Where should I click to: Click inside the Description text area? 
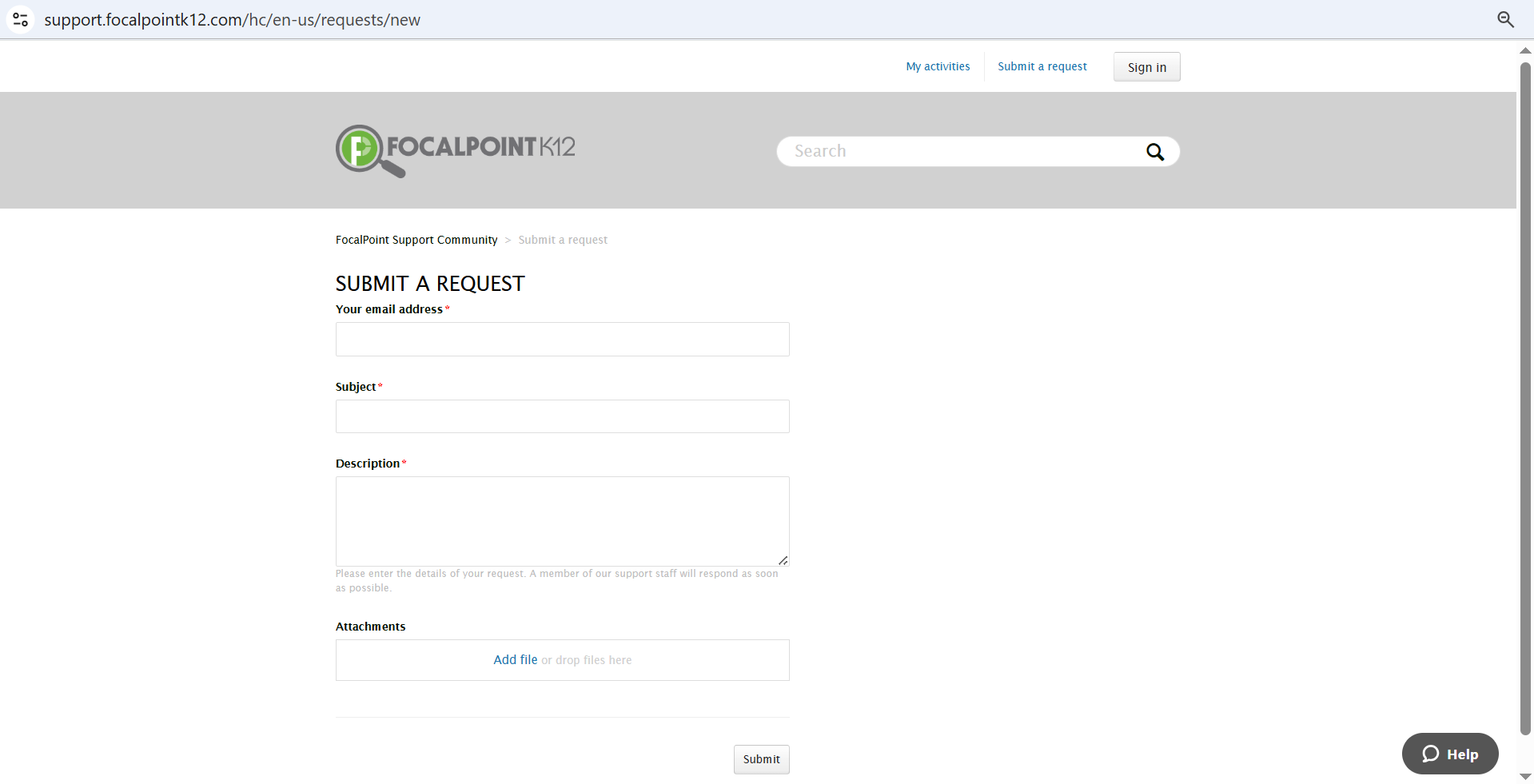pyautogui.click(x=563, y=521)
